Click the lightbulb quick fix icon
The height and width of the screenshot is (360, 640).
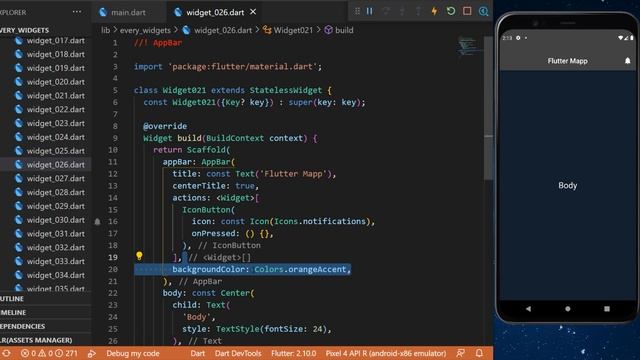point(139,256)
